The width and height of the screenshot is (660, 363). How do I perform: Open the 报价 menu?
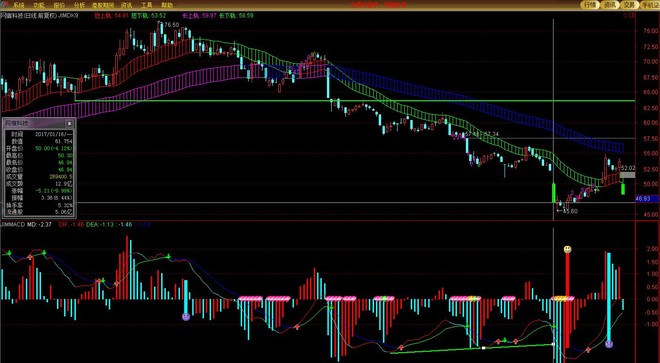[x=59, y=5]
